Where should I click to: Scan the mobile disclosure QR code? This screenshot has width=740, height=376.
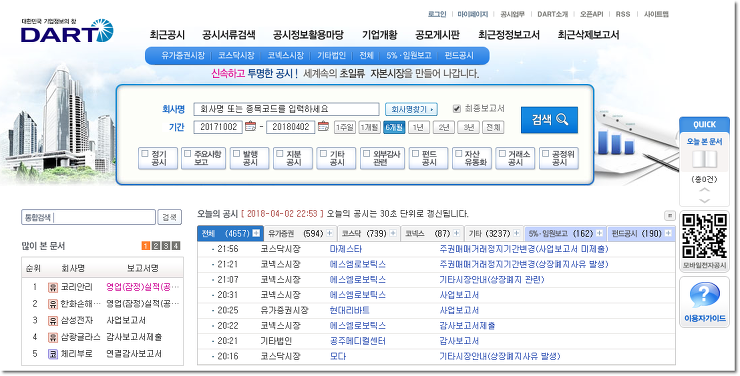(x=704, y=236)
